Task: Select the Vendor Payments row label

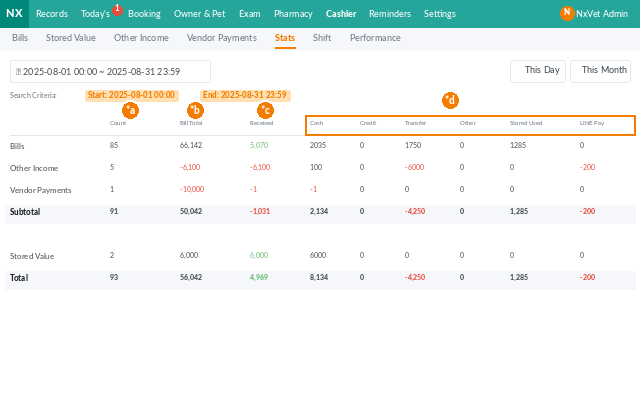Action: click(40, 190)
